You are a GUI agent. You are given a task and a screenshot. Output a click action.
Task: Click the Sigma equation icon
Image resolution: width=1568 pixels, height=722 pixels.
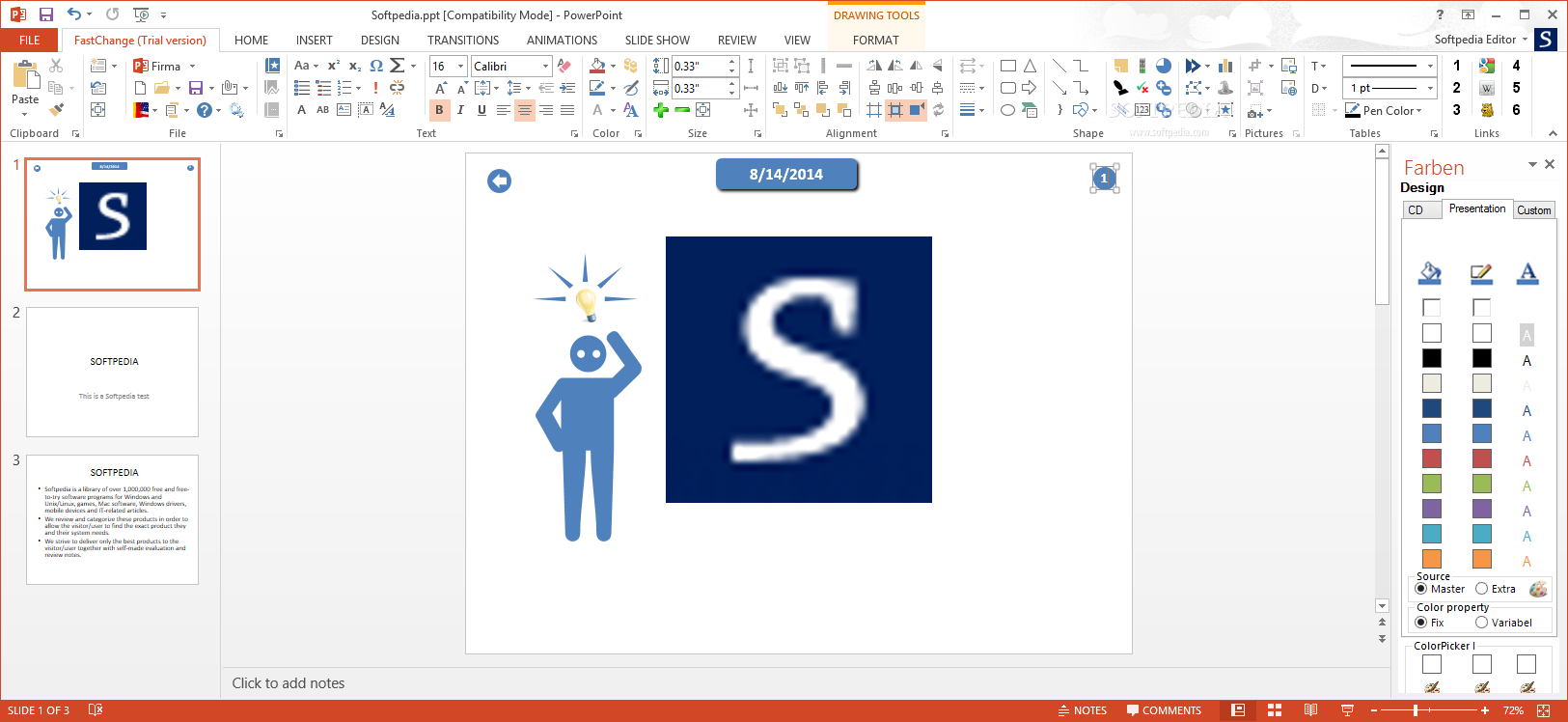[x=398, y=66]
